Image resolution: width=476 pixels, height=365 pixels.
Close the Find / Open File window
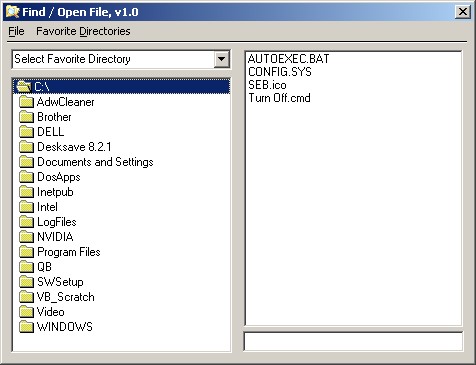point(463,12)
